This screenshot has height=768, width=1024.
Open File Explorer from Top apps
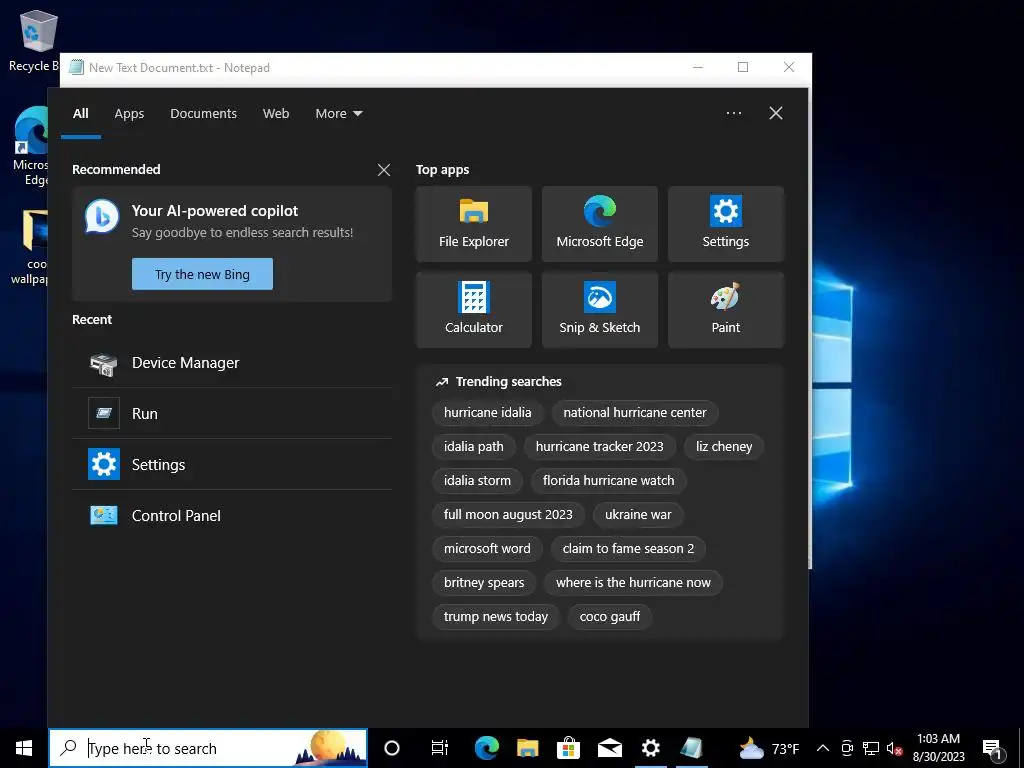tap(473, 224)
